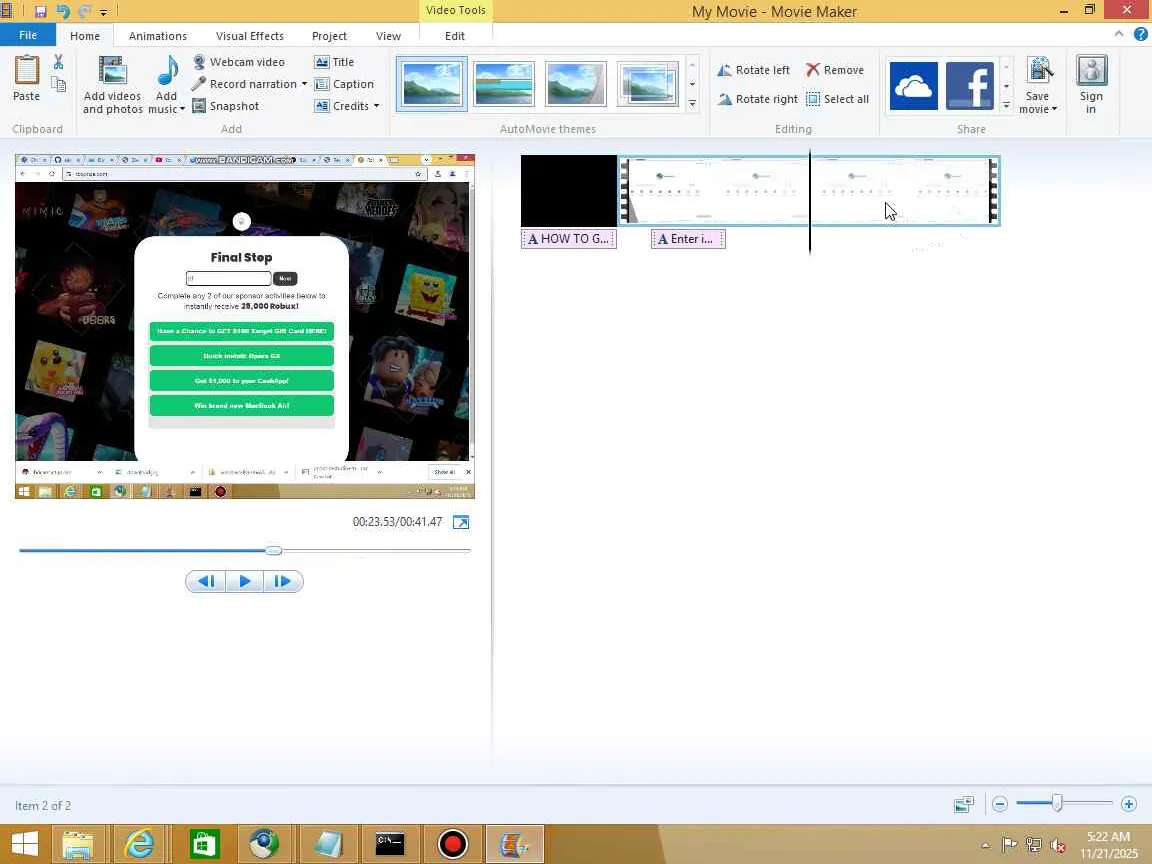Open Windows Start button
This screenshot has height=864, width=1152.
(x=24, y=843)
